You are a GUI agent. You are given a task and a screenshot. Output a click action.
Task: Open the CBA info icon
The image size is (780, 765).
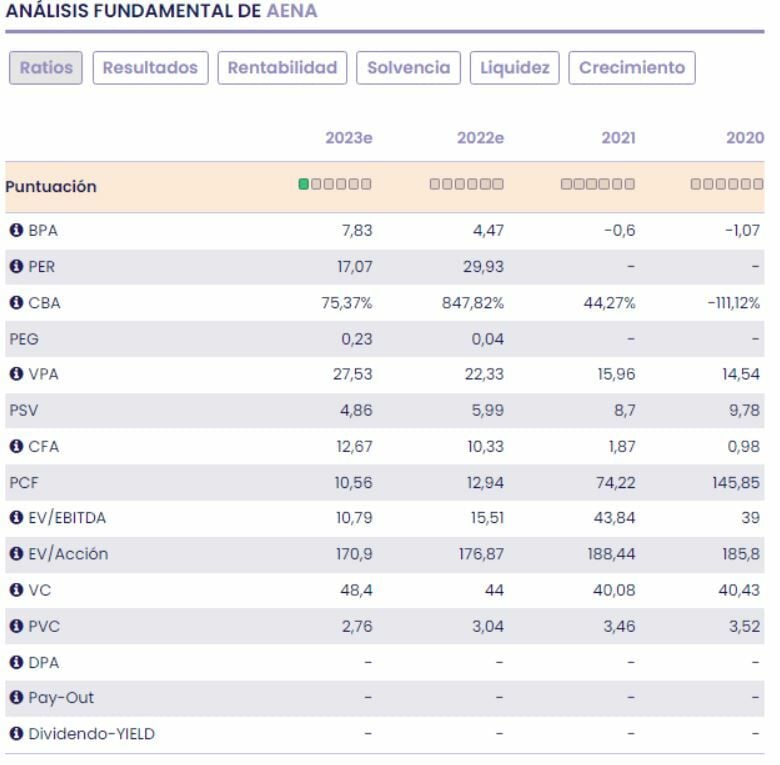pyautogui.click(x=16, y=302)
